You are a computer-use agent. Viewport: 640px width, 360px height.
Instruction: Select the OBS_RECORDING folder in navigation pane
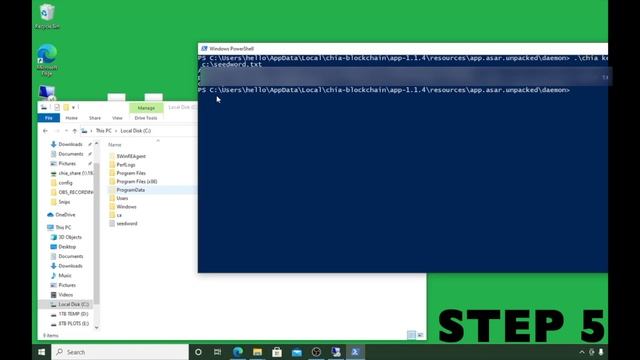73,192
